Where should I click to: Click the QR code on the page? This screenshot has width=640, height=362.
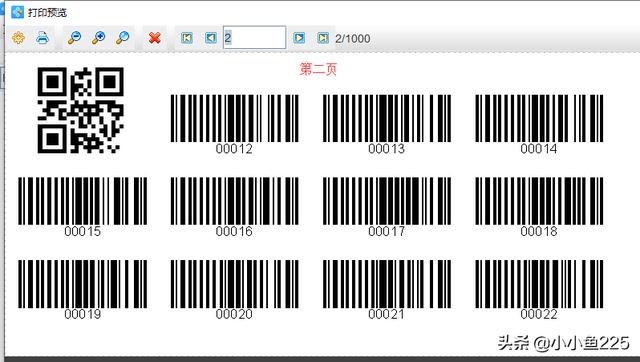(80, 110)
